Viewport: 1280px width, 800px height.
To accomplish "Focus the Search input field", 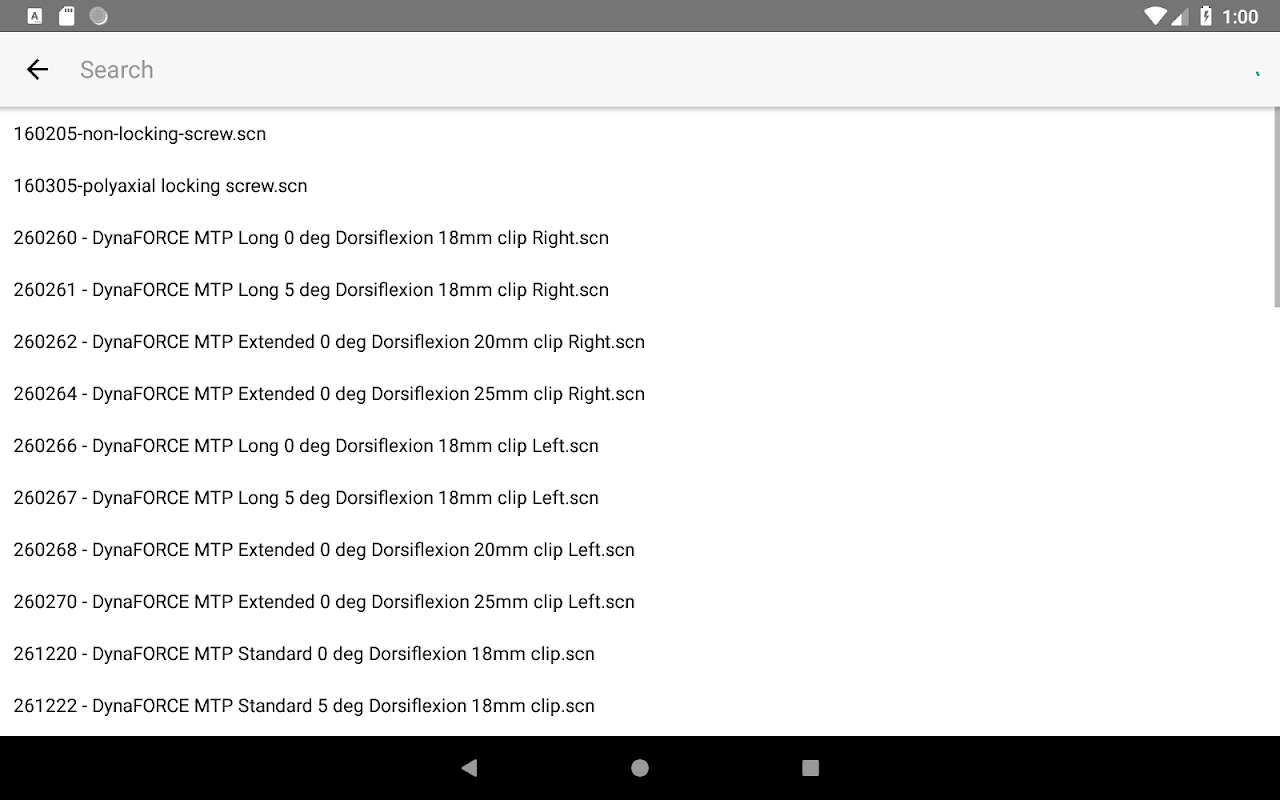I will (660, 70).
